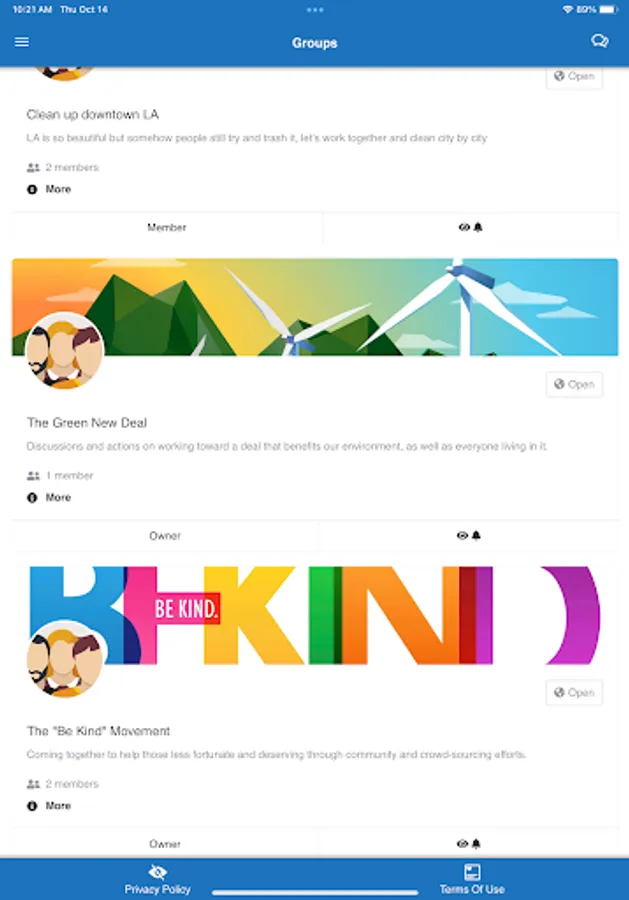Viewport: 629px width, 900px height.
Task: Toggle eye visibility for Clean up downtown LA
Action: pos(464,227)
